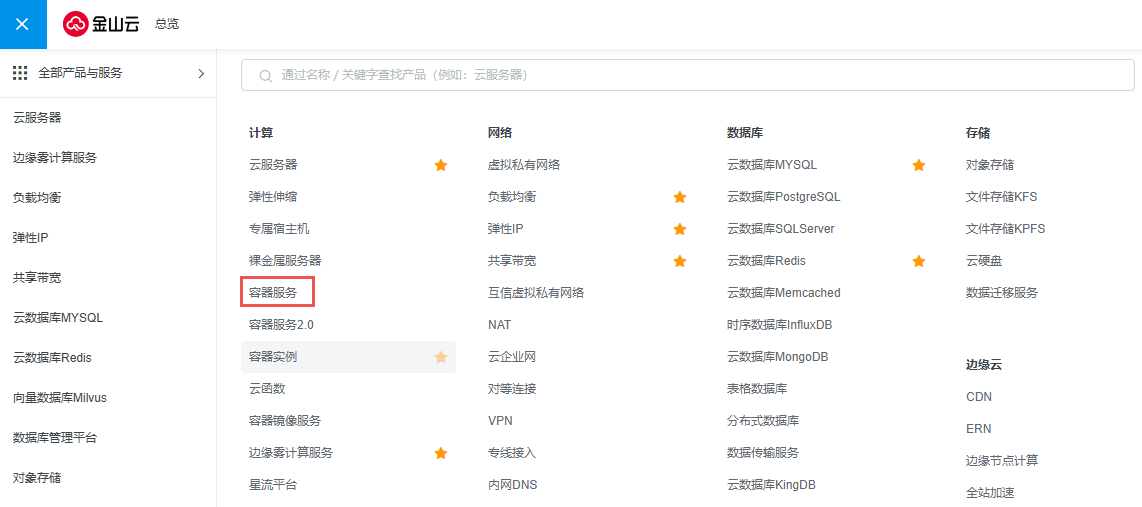Click the star beside 弹性IP
This screenshot has width=1142, height=507.
click(x=680, y=229)
